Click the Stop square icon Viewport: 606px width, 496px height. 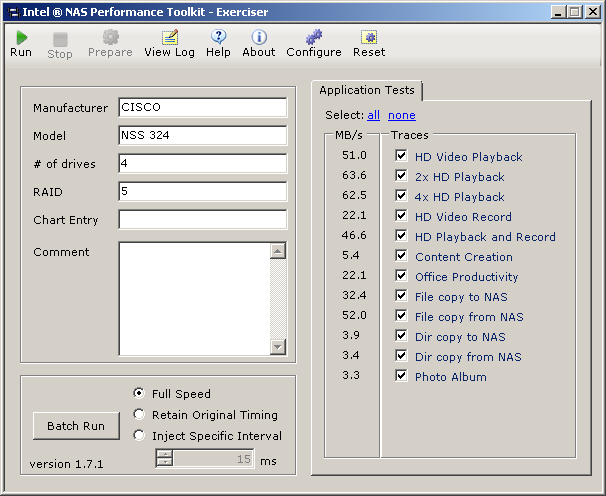[60, 39]
